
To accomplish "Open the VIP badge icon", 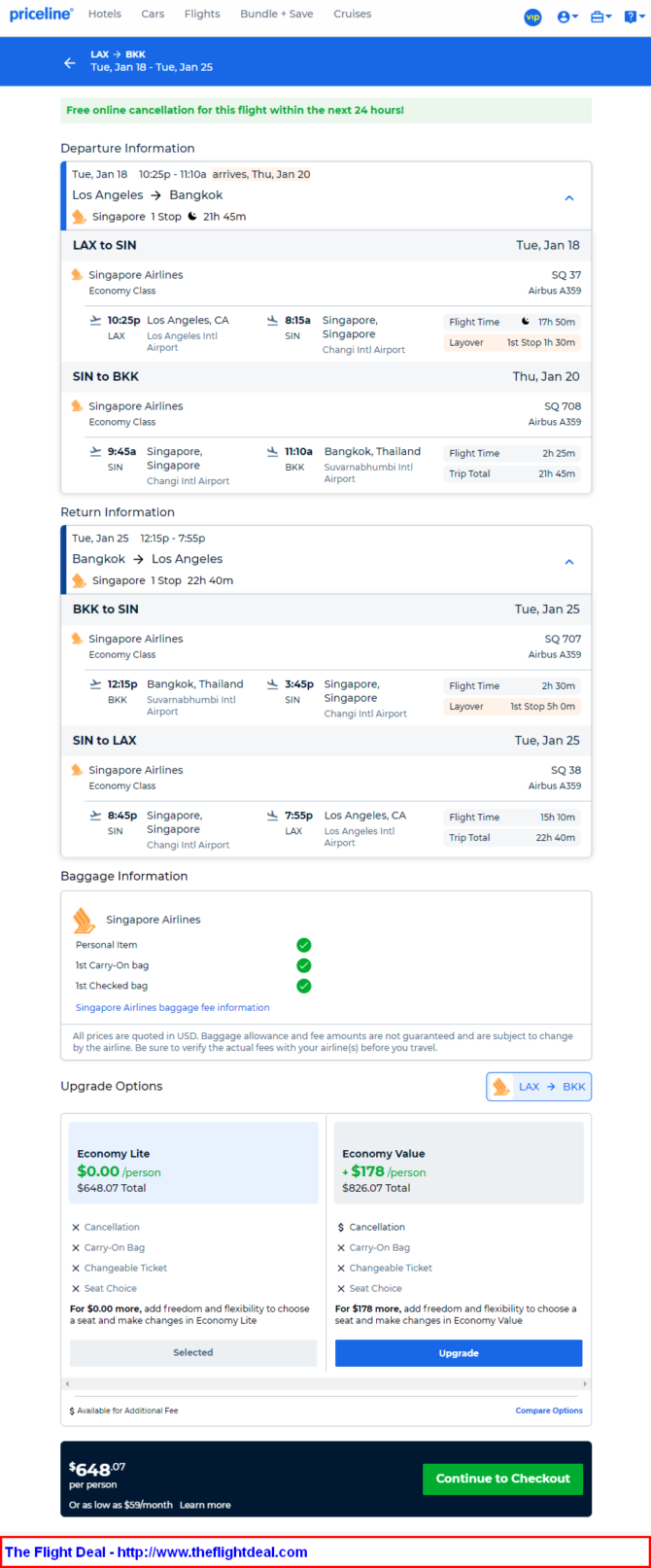I will coord(532,17).
